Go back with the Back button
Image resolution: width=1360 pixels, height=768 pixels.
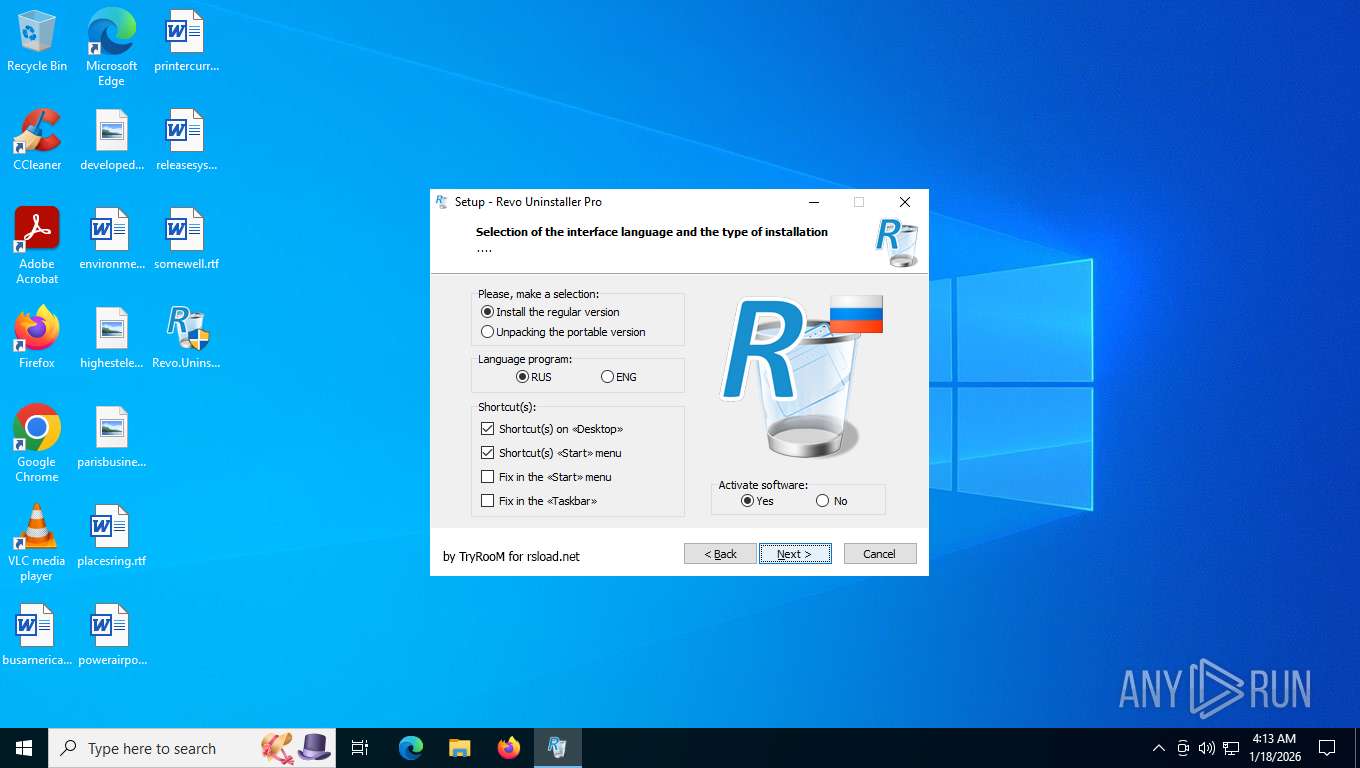coord(720,554)
